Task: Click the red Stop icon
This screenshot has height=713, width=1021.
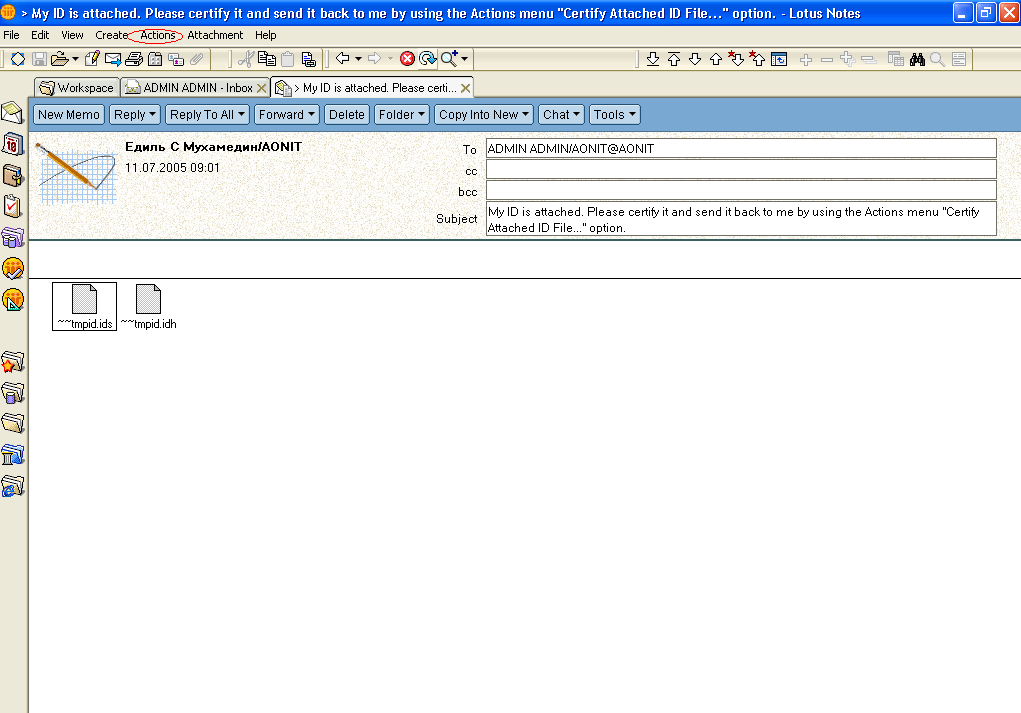Action: click(407, 59)
